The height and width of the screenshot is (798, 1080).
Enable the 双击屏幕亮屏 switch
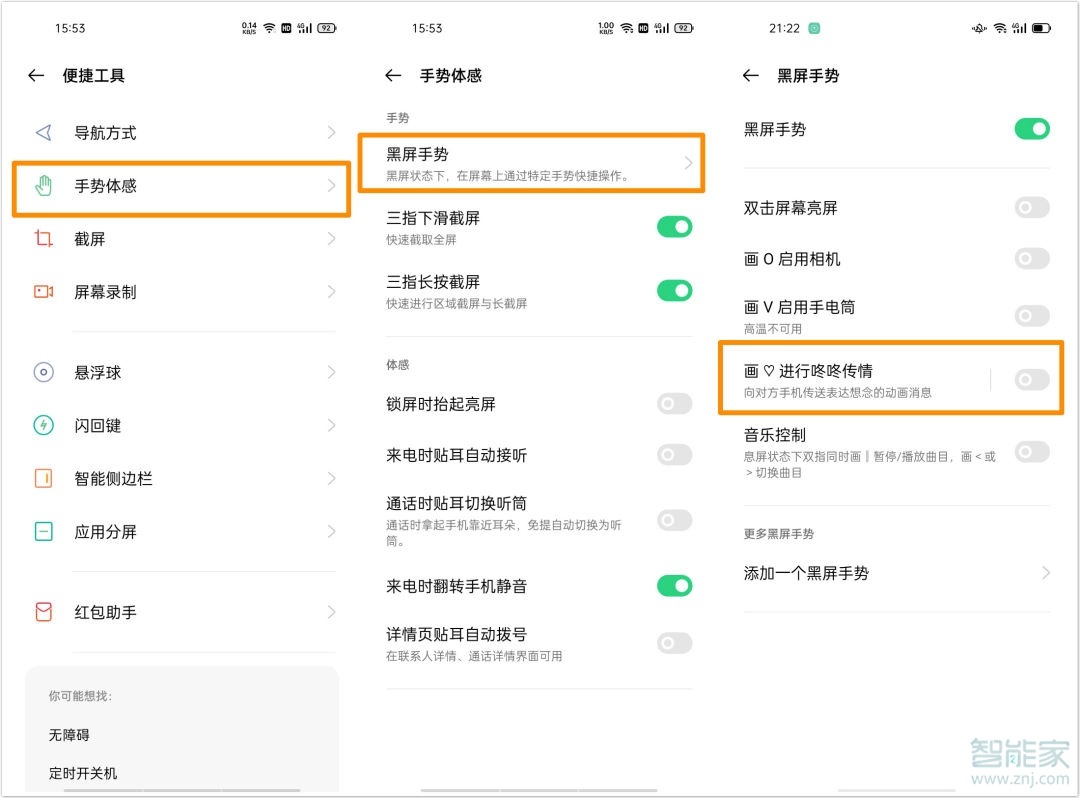tap(1032, 208)
